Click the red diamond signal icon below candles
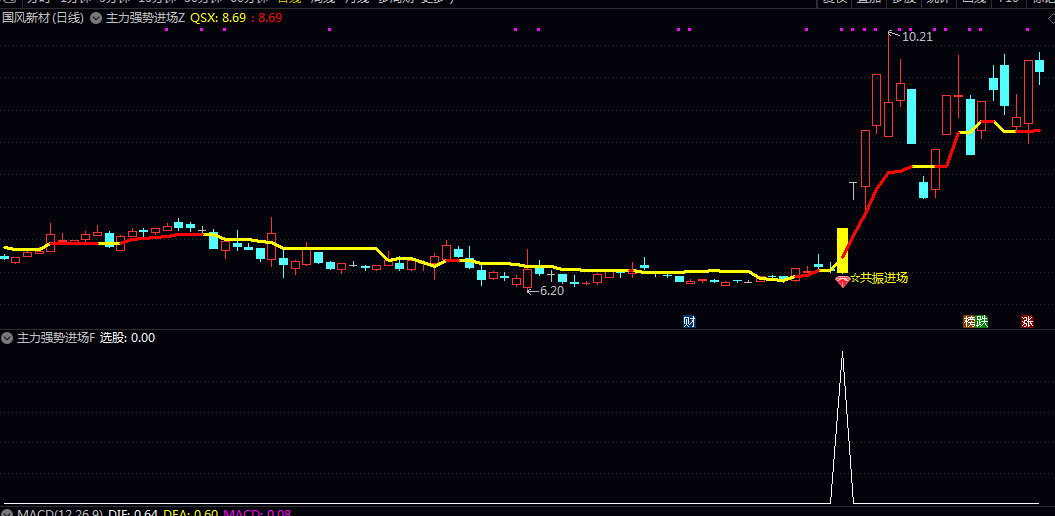Image resolution: width=1055 pixels, height=516 pixels. (842, 282)
